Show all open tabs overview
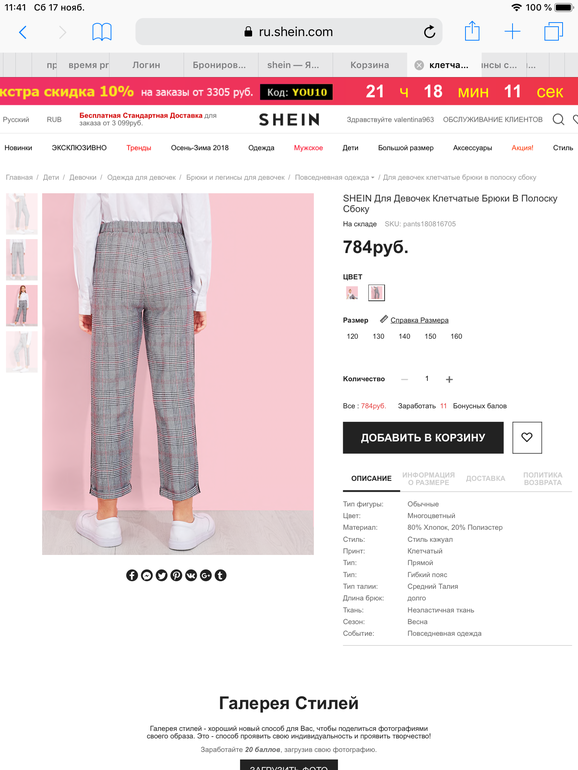 point(553,32)
